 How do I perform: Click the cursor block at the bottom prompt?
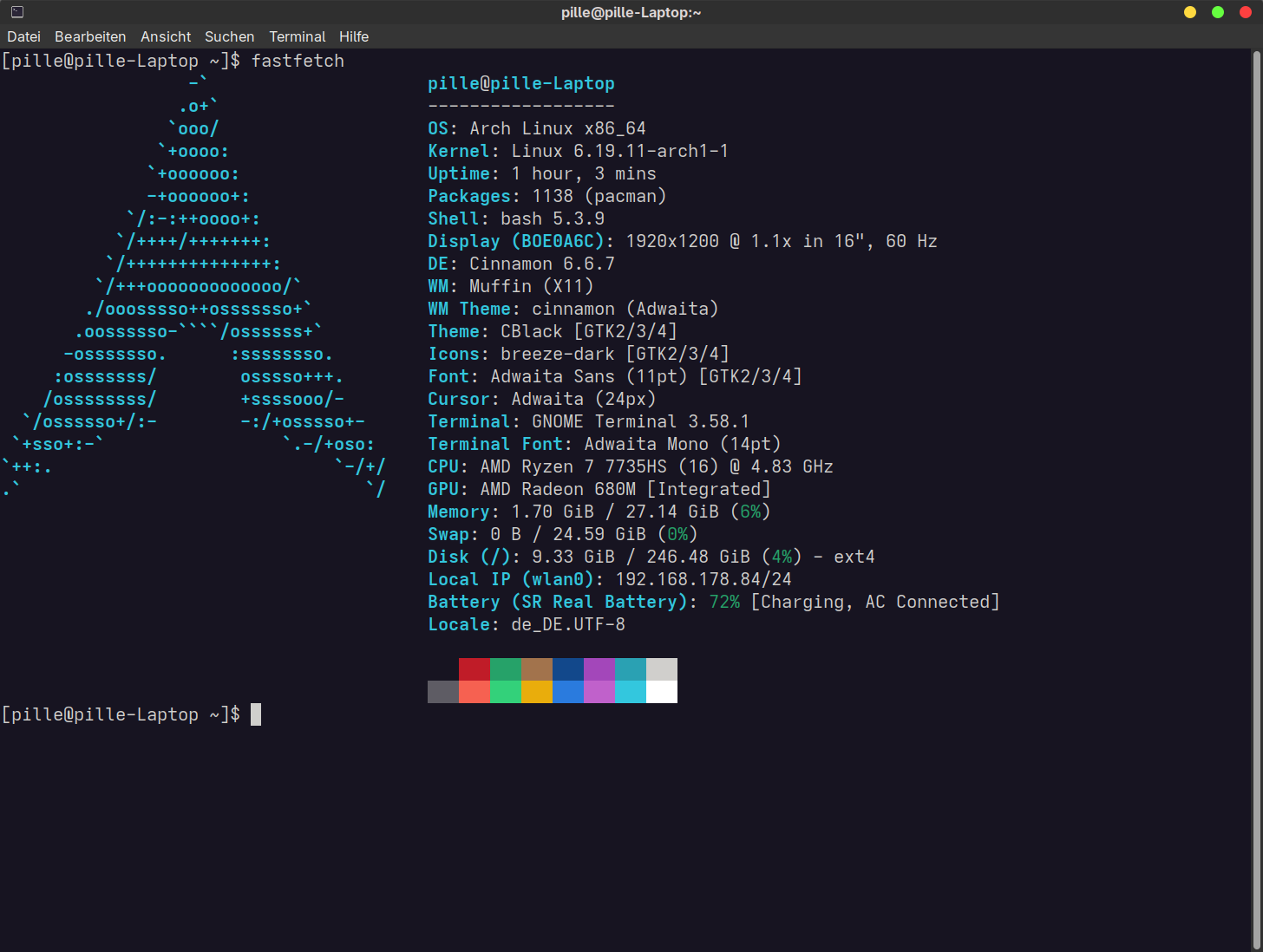(x=256, y=714)
